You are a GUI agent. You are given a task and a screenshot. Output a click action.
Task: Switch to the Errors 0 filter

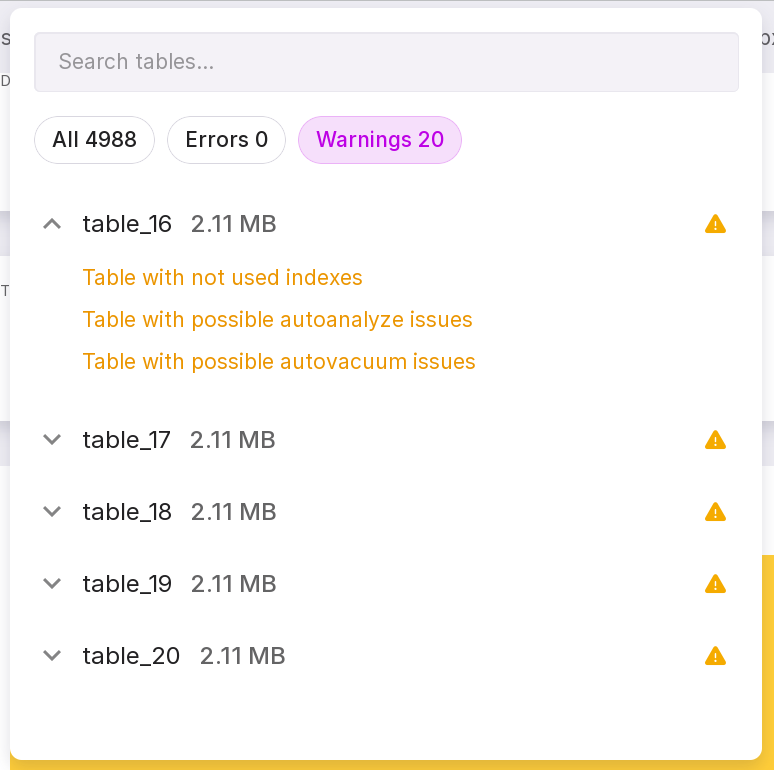[226, 140]
